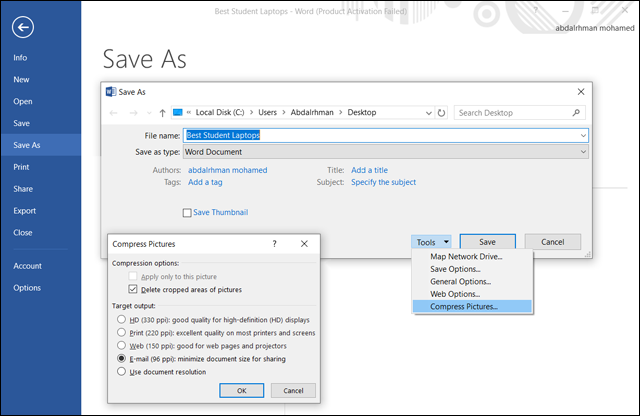Open Account page in backstage
The height and width of the screenshot is (416, 640).
point(41,266)
